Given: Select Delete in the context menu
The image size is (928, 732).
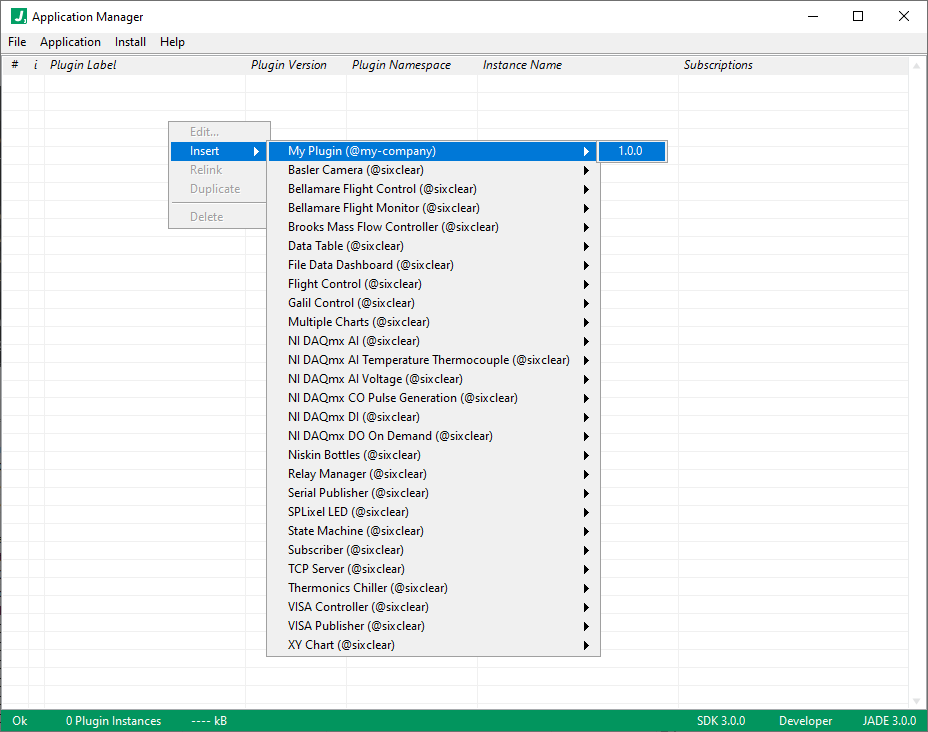Looking at the screenshot, I should [204, 216].
